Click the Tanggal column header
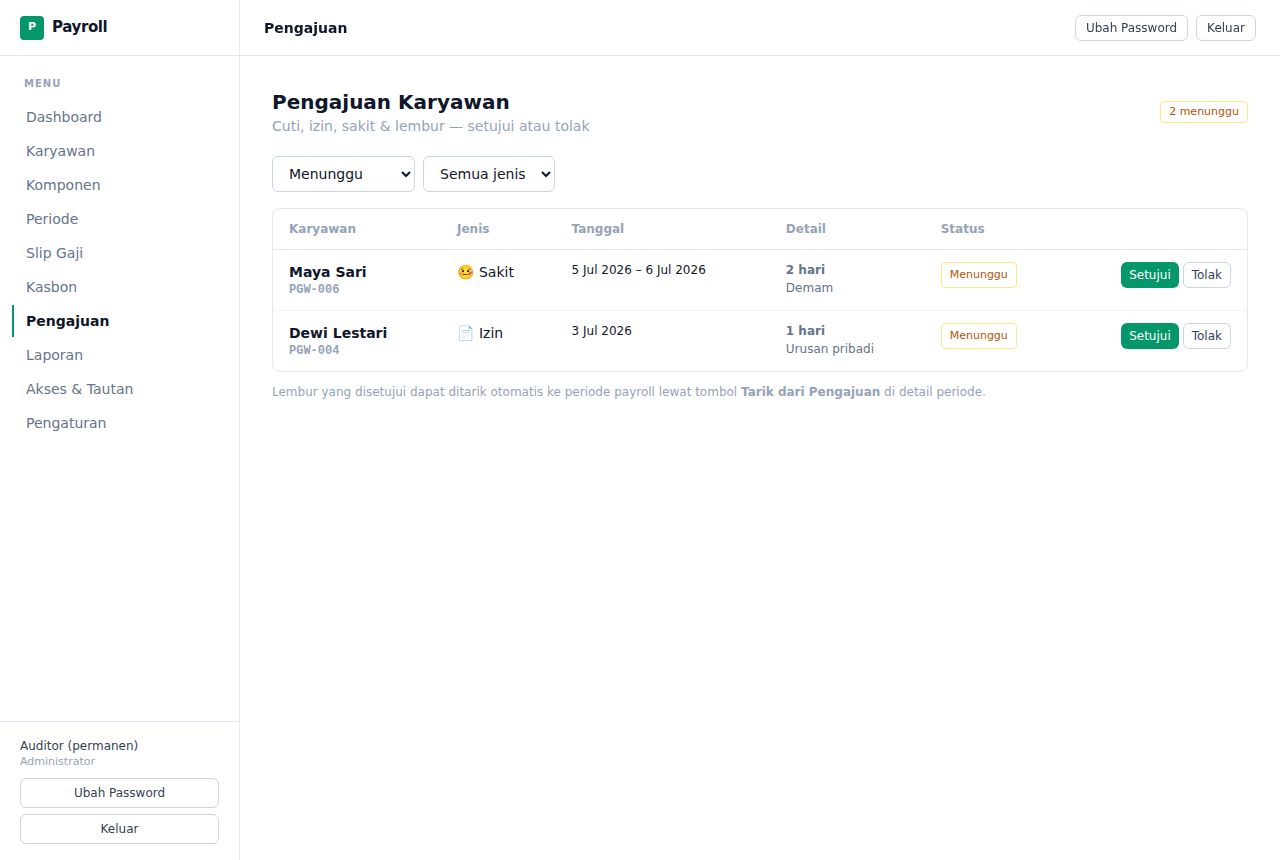Viewport: 1280px width, 860px height. tap(598, 229)
